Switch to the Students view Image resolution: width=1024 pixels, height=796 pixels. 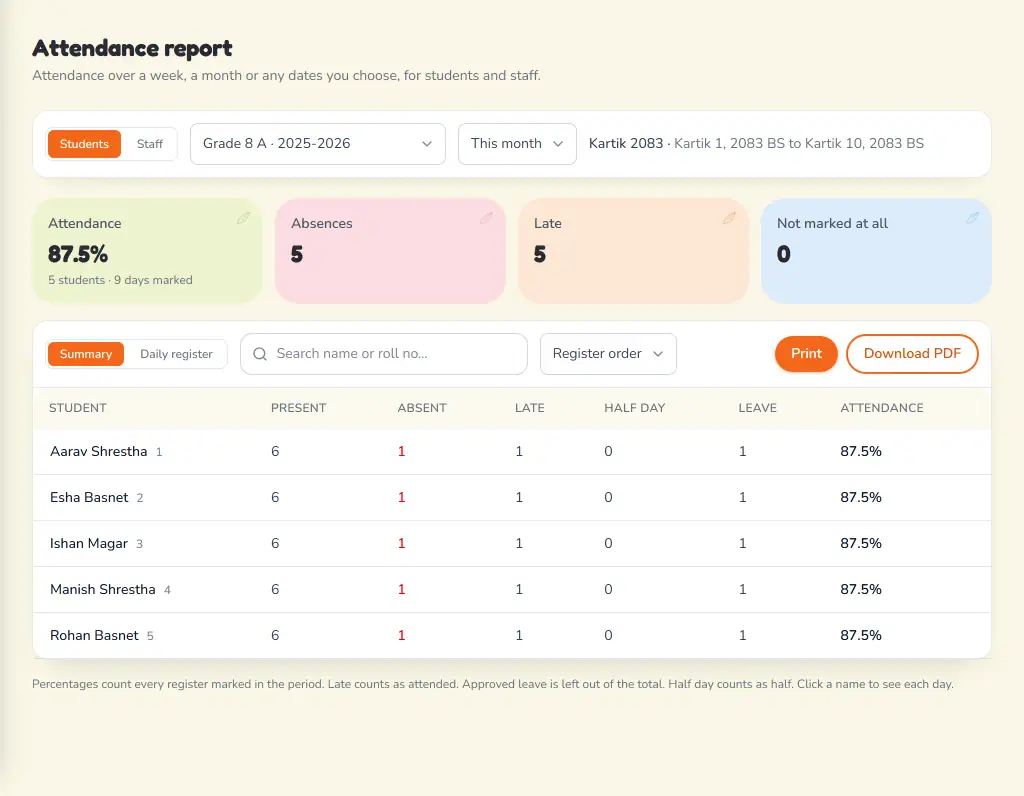(84, 144)
